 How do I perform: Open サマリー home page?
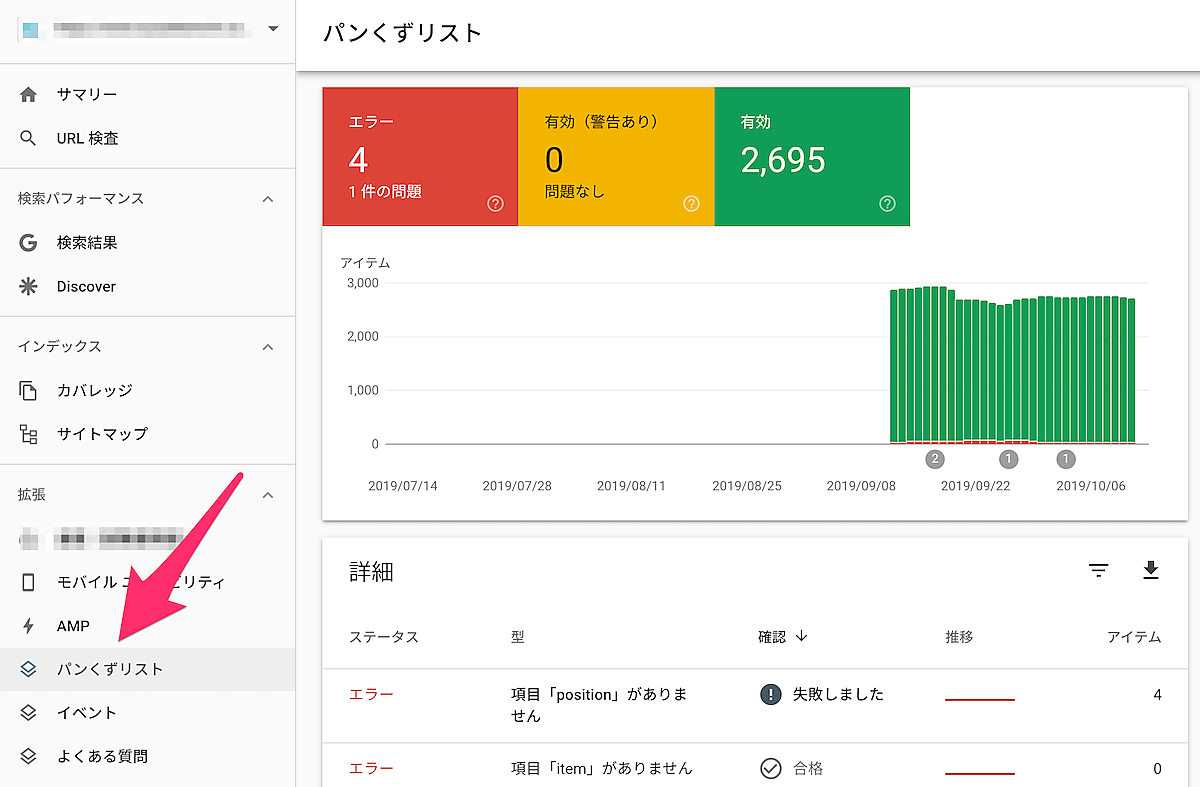(x=87, y=95)
